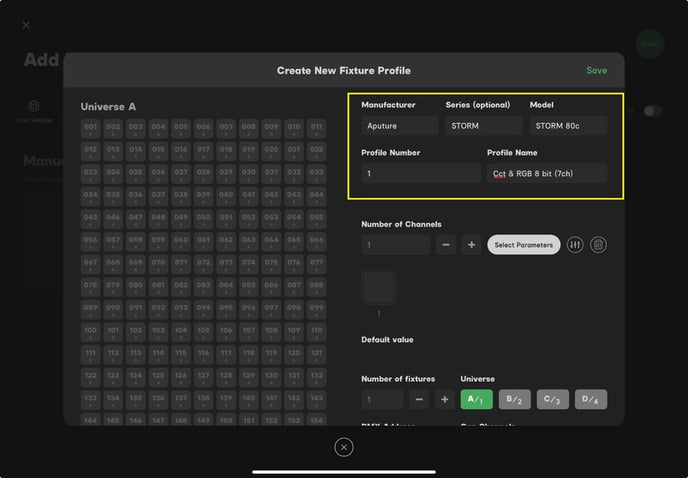688x478 pixels.
Task: Click Select Parameters button
Action: click(523, 245)
